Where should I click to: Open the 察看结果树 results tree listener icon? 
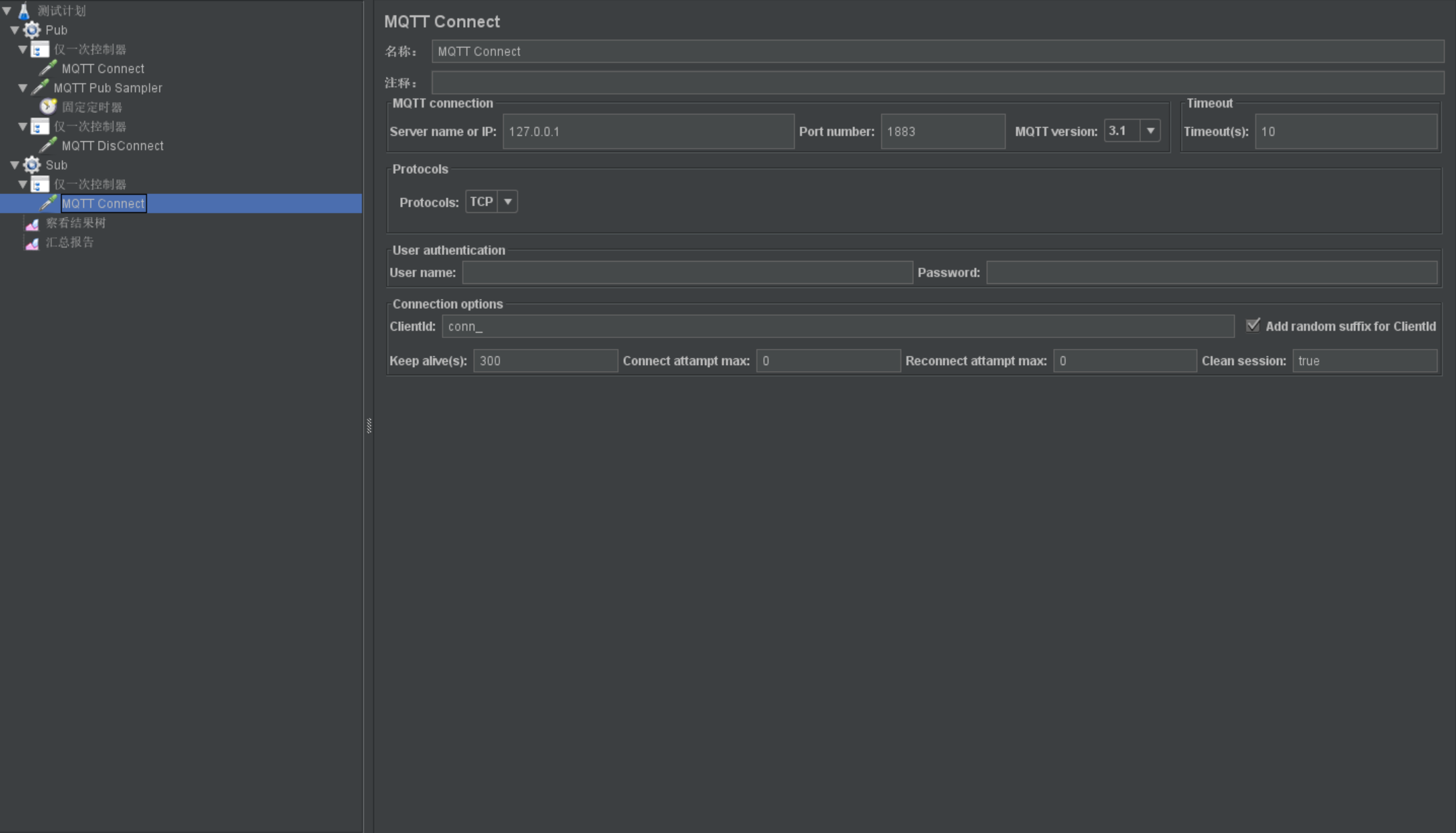[x=32, y=223]
